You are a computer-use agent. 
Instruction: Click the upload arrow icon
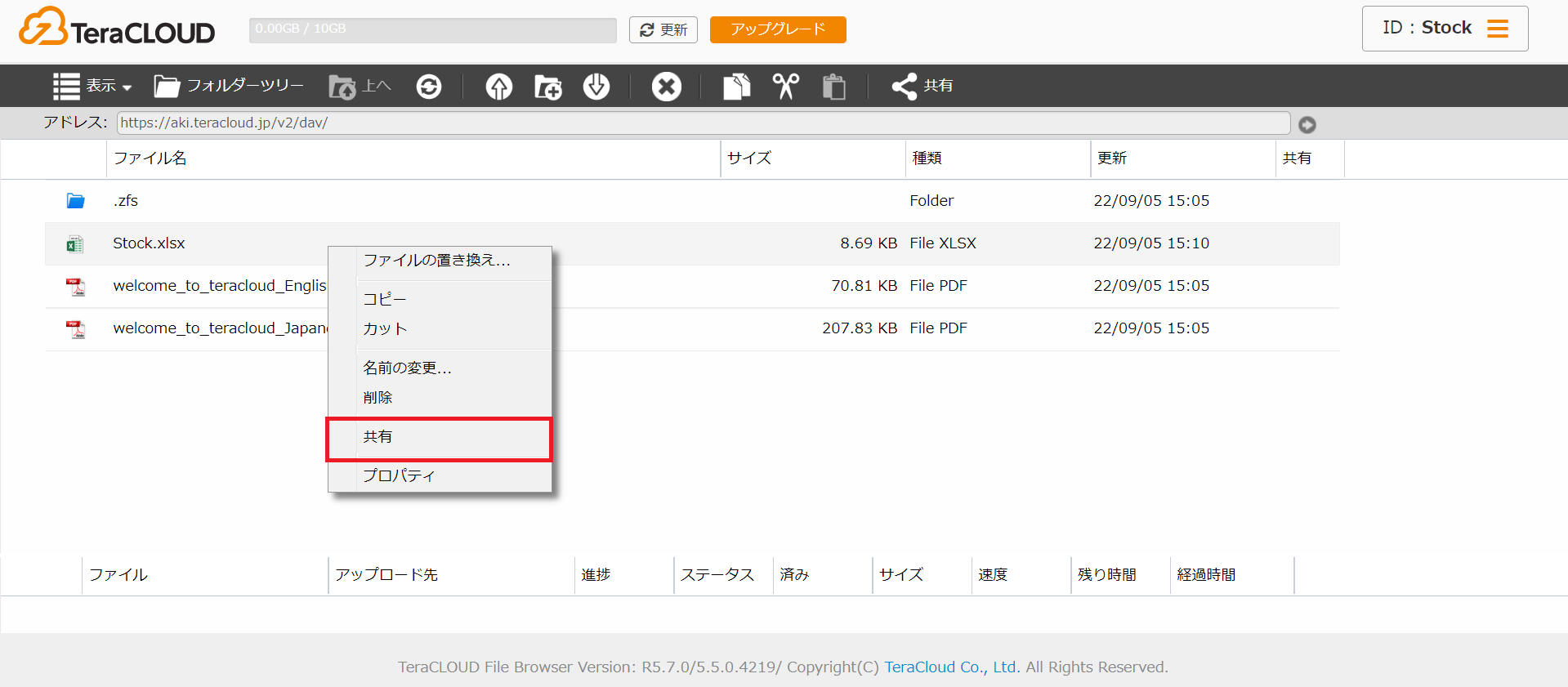click(x=499, y=86)
